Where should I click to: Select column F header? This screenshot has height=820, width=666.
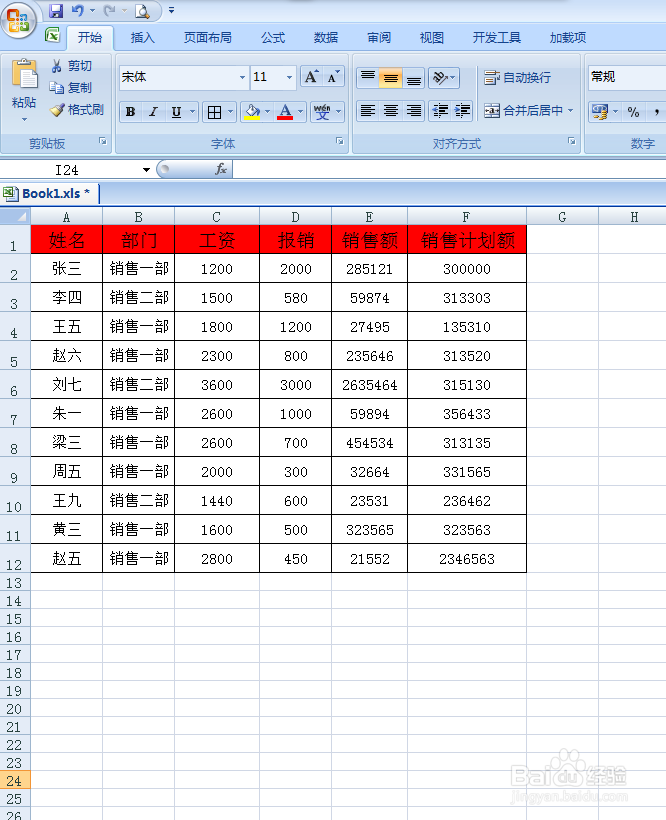[x=466, y=217]
